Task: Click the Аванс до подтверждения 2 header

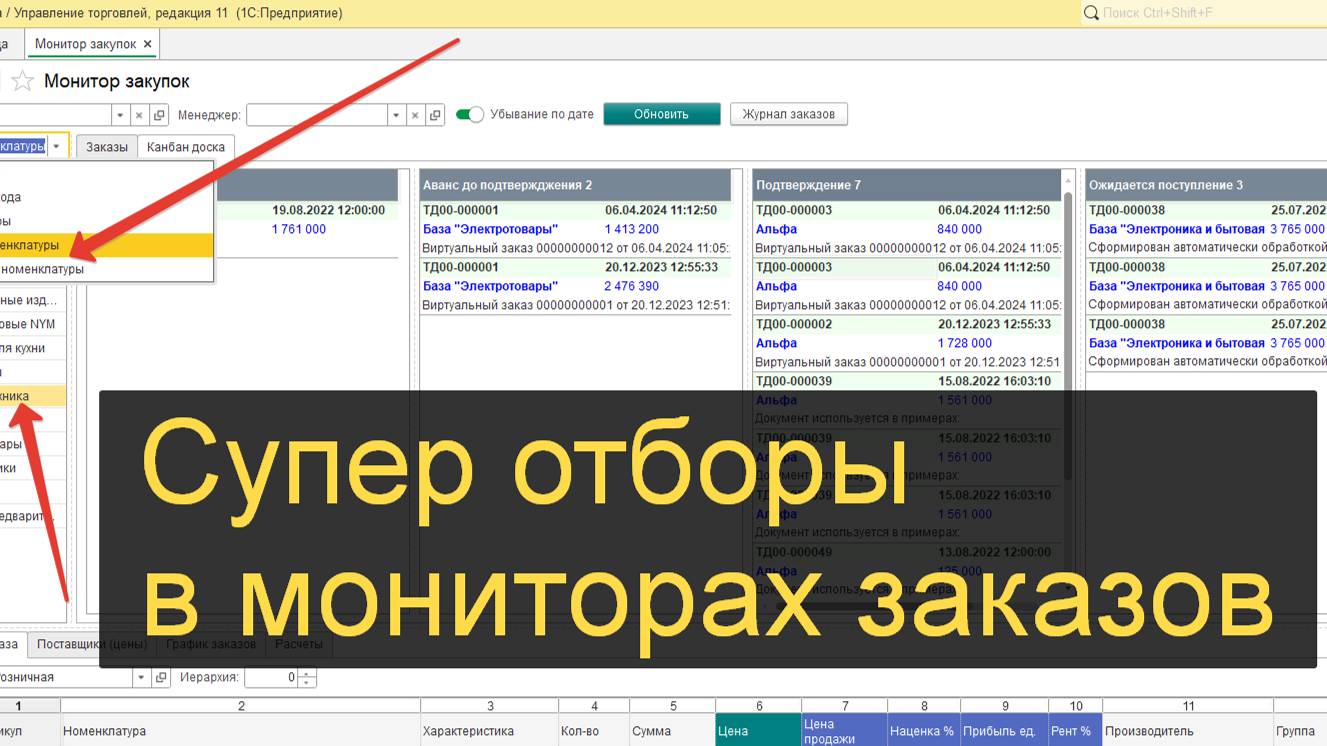Action: pyautogui.click(x=575, y=185)
